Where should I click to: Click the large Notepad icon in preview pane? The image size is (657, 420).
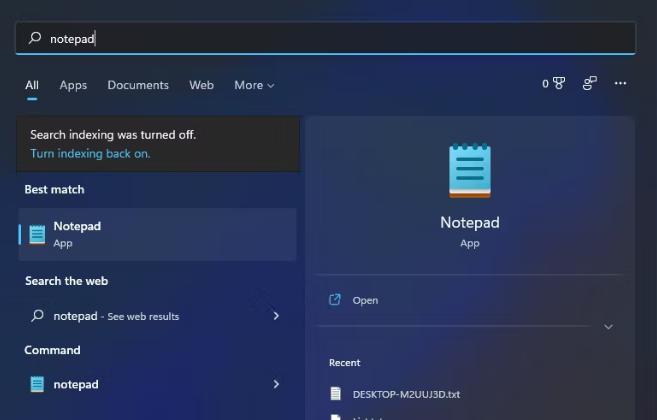(x=470, y=171)
